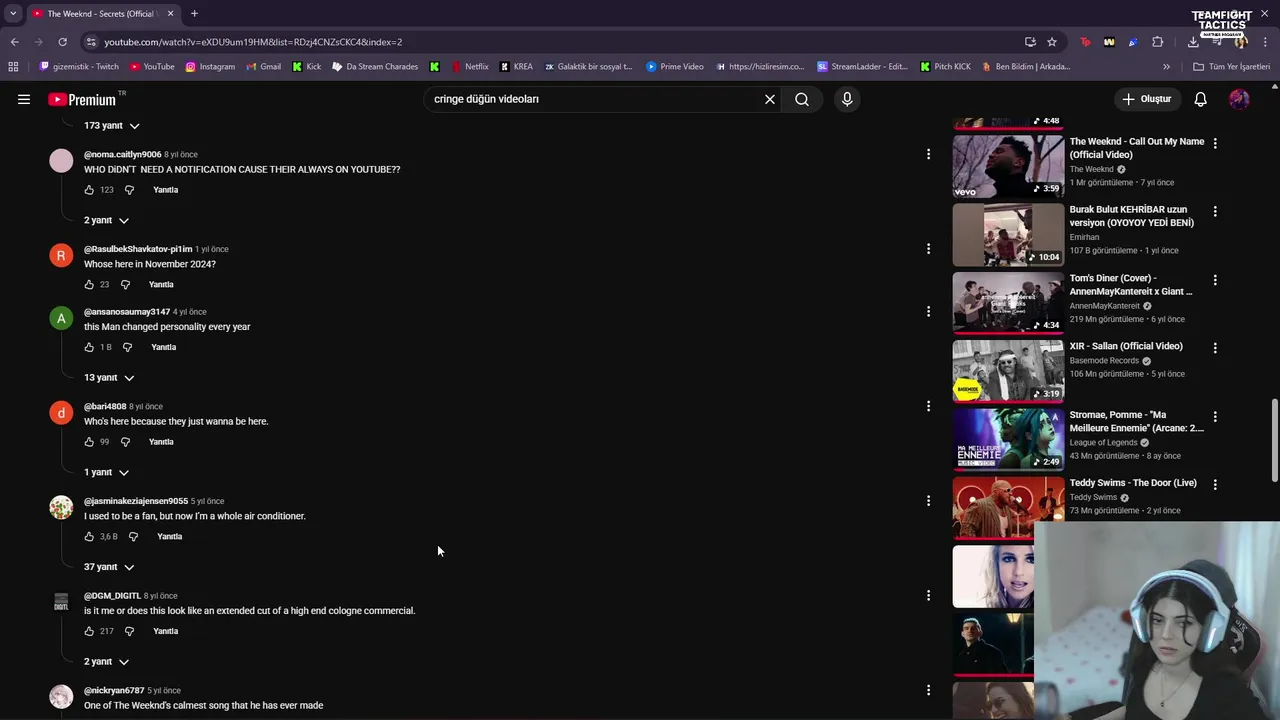
Task: Open options for Stromae Ma Meilleure Ennemie video
Action: pos(1215,416)
